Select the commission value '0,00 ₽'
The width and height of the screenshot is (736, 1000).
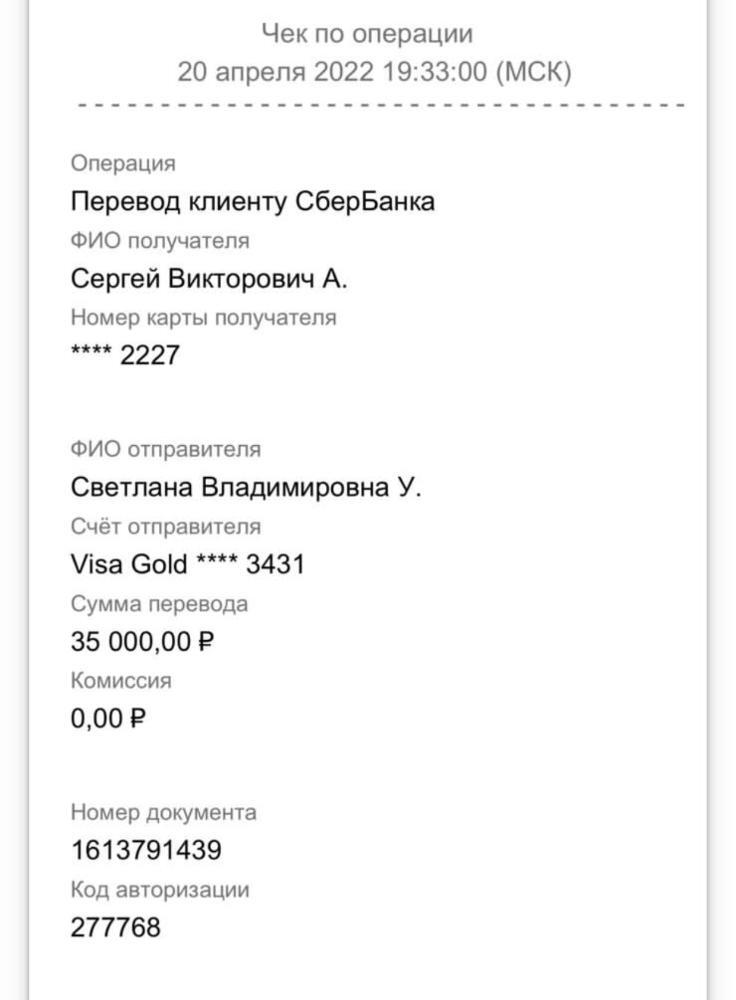[108, 718]
